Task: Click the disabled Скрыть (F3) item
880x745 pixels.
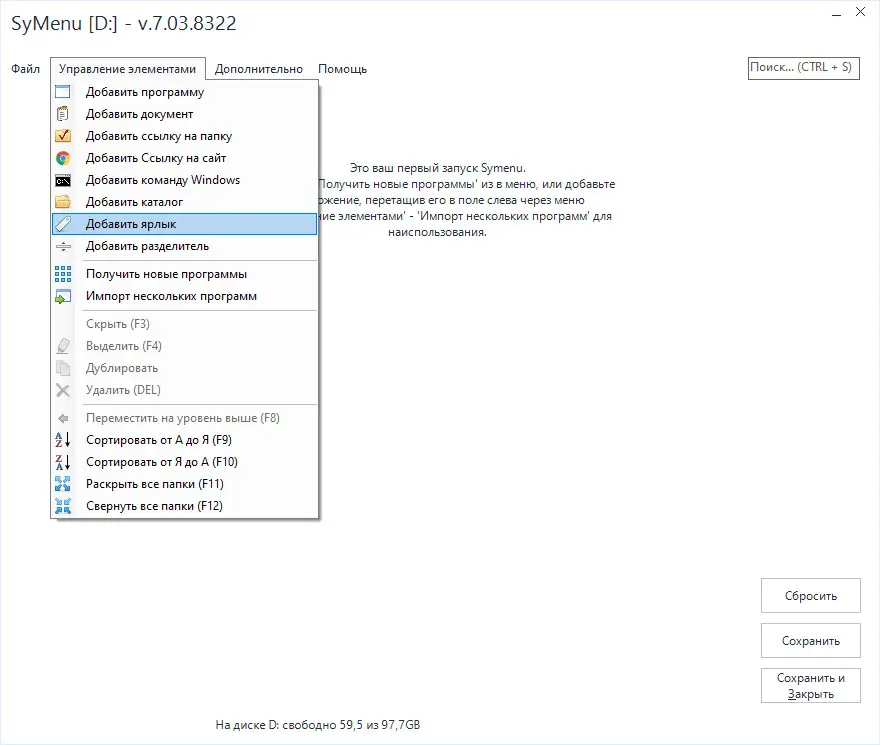Action: click(x=185, y=324)
